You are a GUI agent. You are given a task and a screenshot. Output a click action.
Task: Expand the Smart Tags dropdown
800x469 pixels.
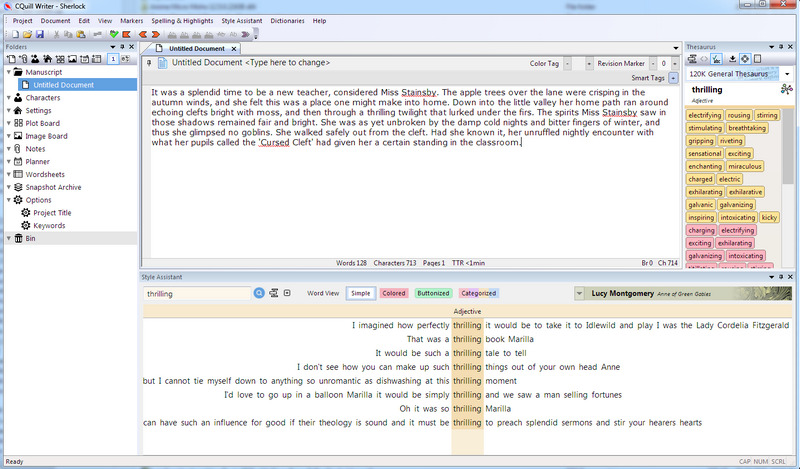[674, 77]
